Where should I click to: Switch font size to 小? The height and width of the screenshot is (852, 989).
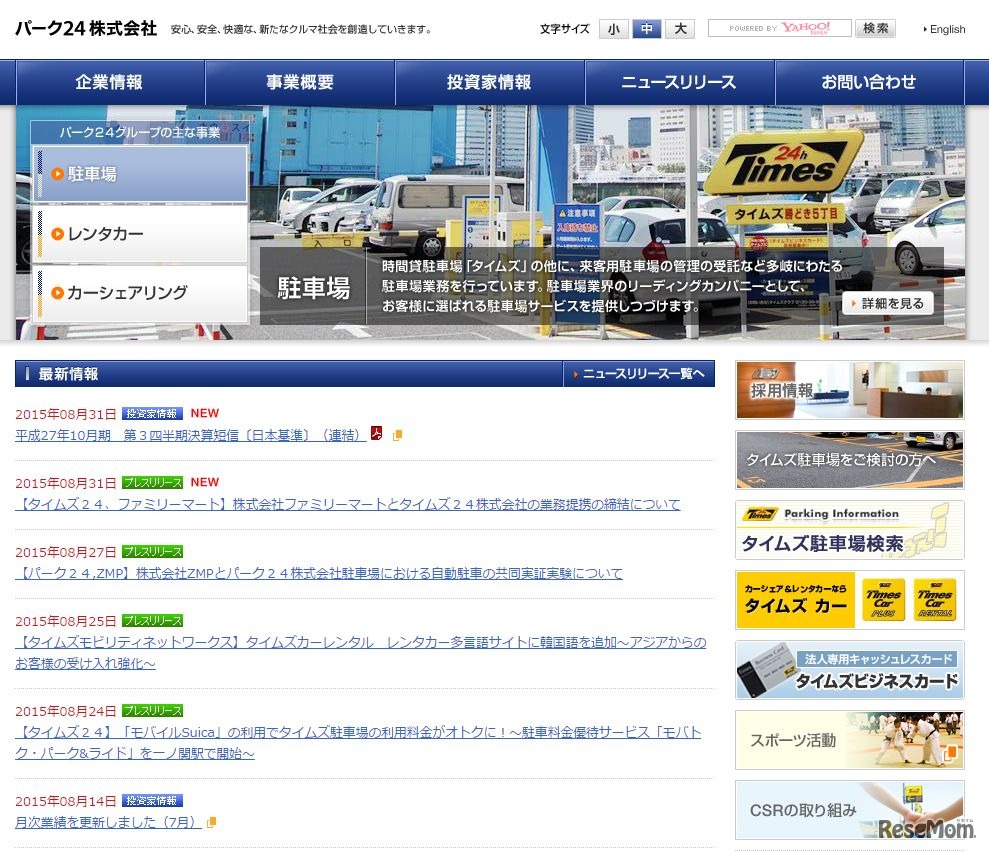(613, 29)
